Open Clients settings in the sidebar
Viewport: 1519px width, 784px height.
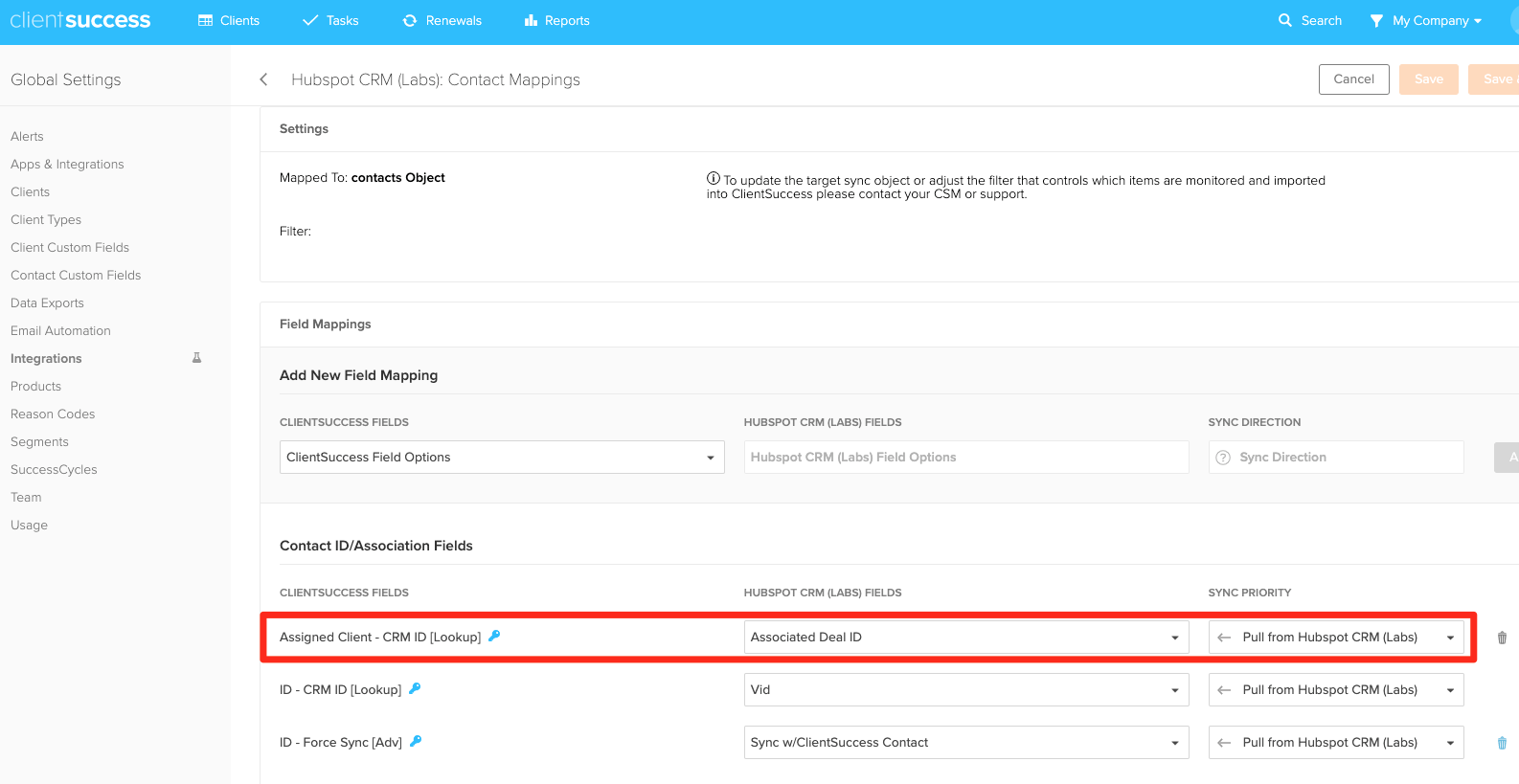coord(30,191)
